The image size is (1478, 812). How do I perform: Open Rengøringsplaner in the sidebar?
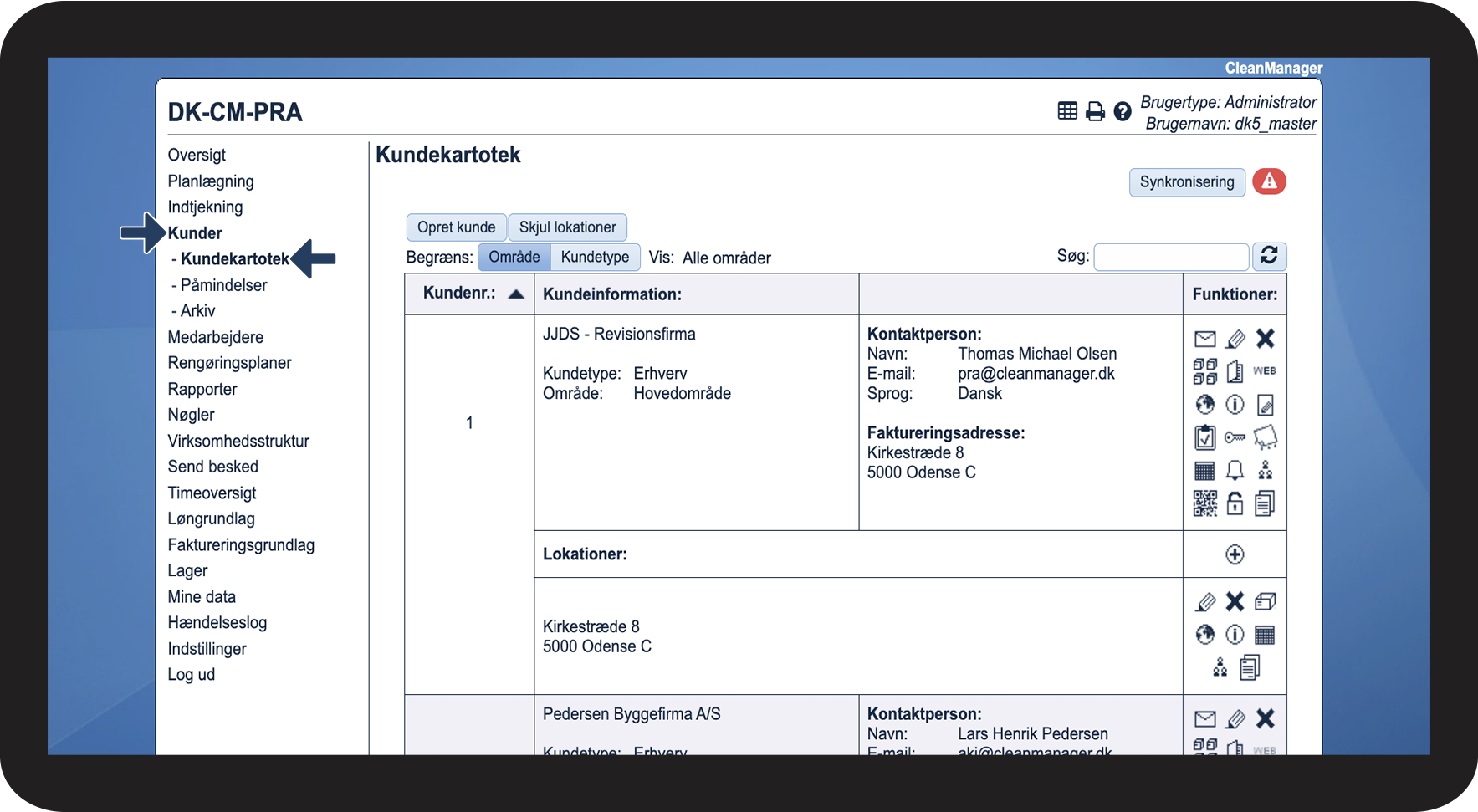(230, 363)
